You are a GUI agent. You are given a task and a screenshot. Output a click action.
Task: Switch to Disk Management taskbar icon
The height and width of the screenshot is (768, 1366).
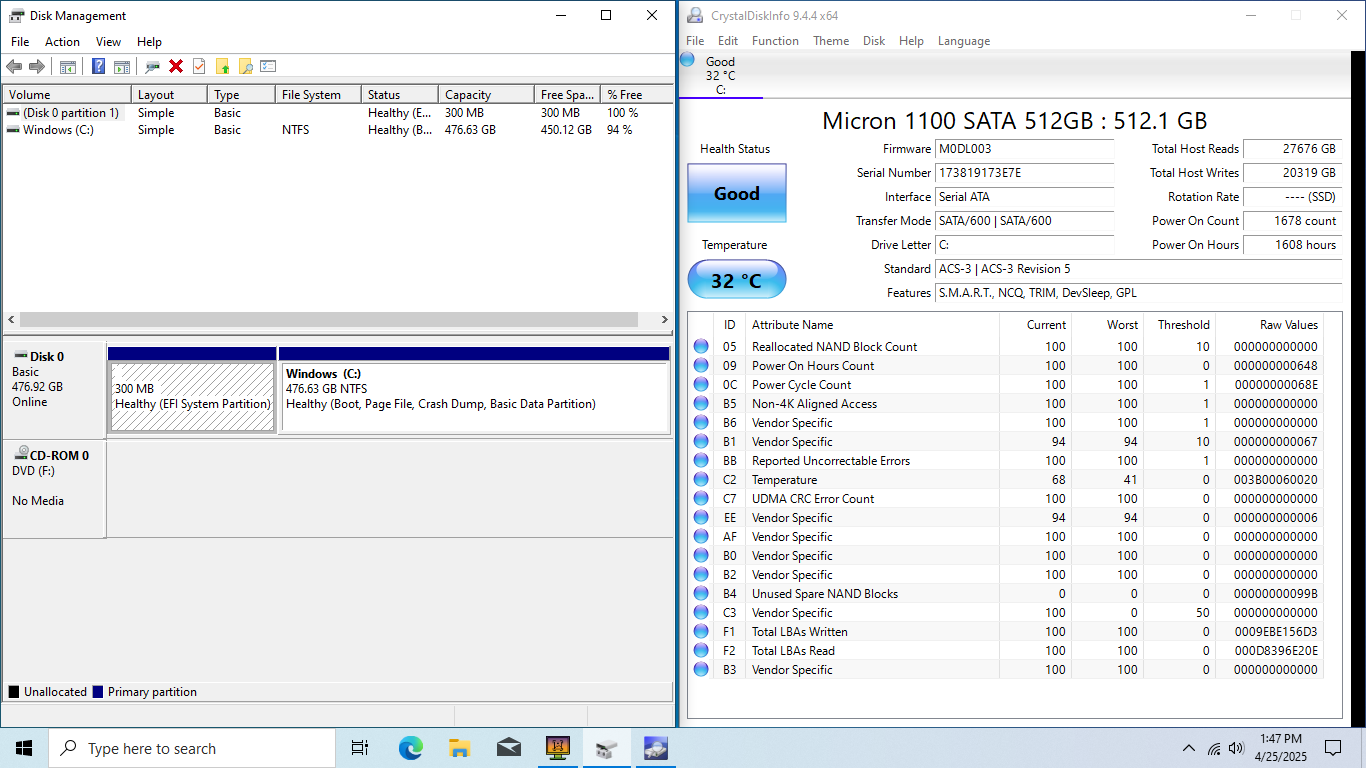(606, 748)
